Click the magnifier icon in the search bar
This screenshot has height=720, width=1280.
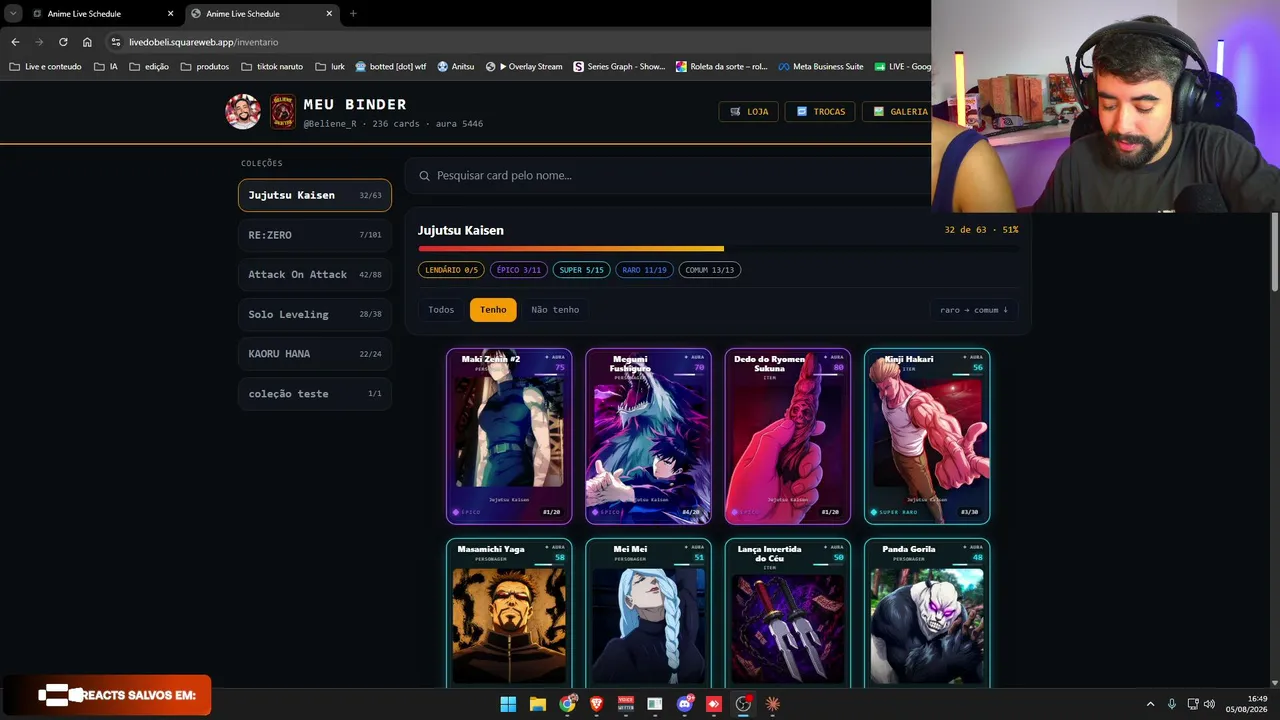tap(424, 176)
